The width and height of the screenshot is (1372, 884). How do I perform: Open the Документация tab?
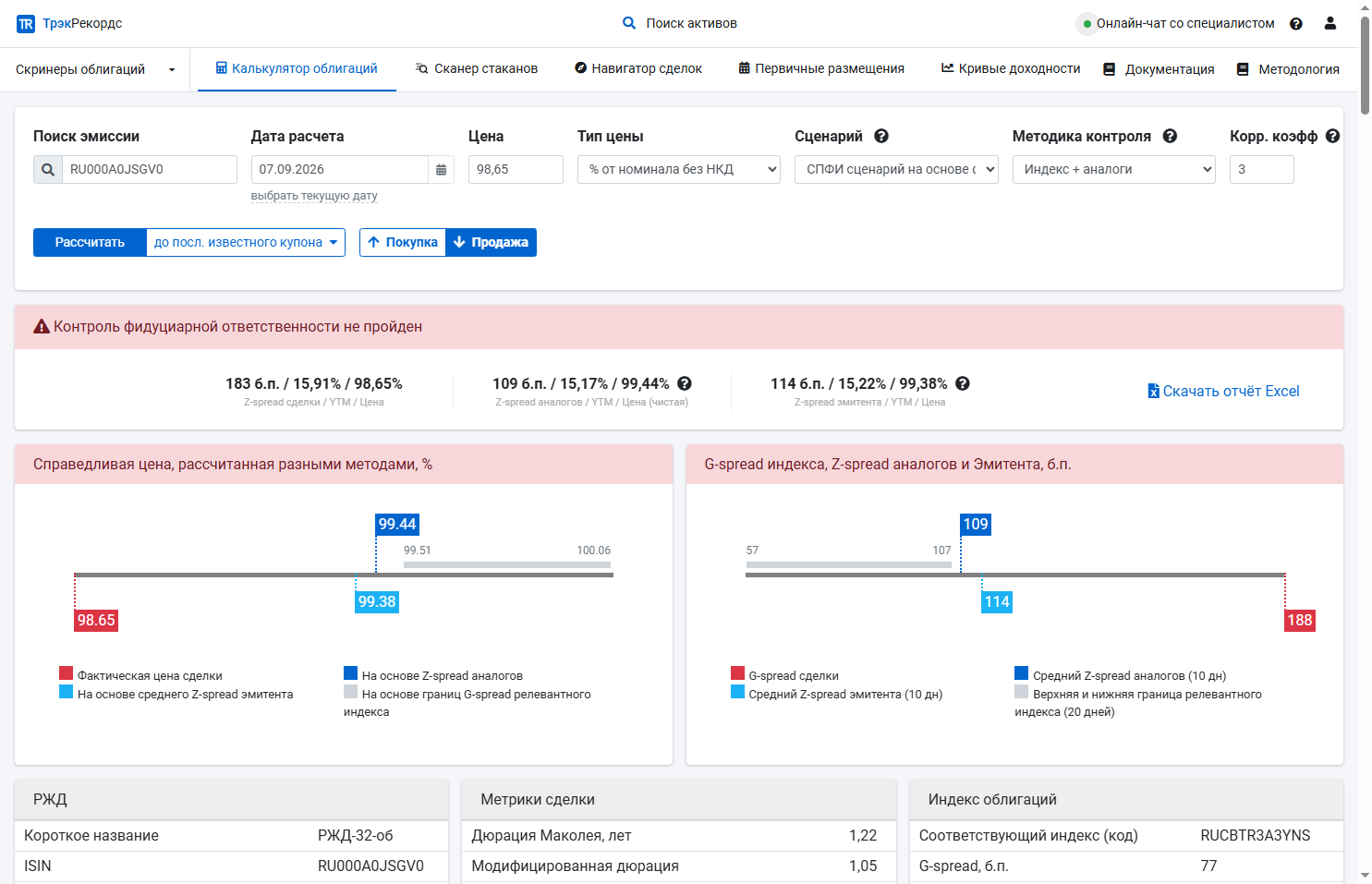1159,69
